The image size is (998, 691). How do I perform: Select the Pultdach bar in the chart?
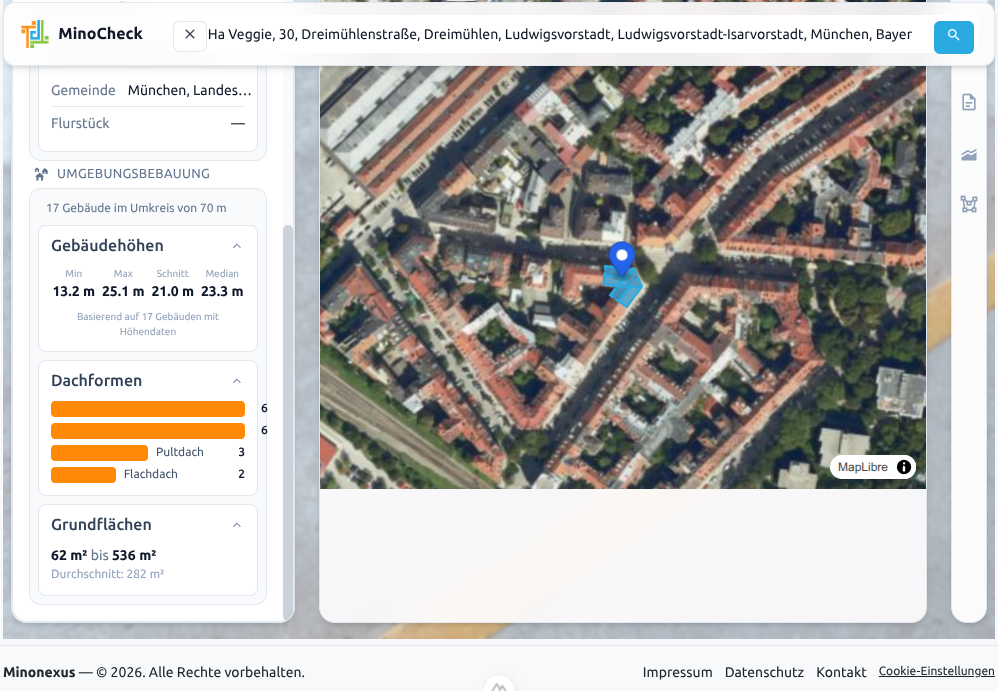pyautogui.click(x=98, y=452)
